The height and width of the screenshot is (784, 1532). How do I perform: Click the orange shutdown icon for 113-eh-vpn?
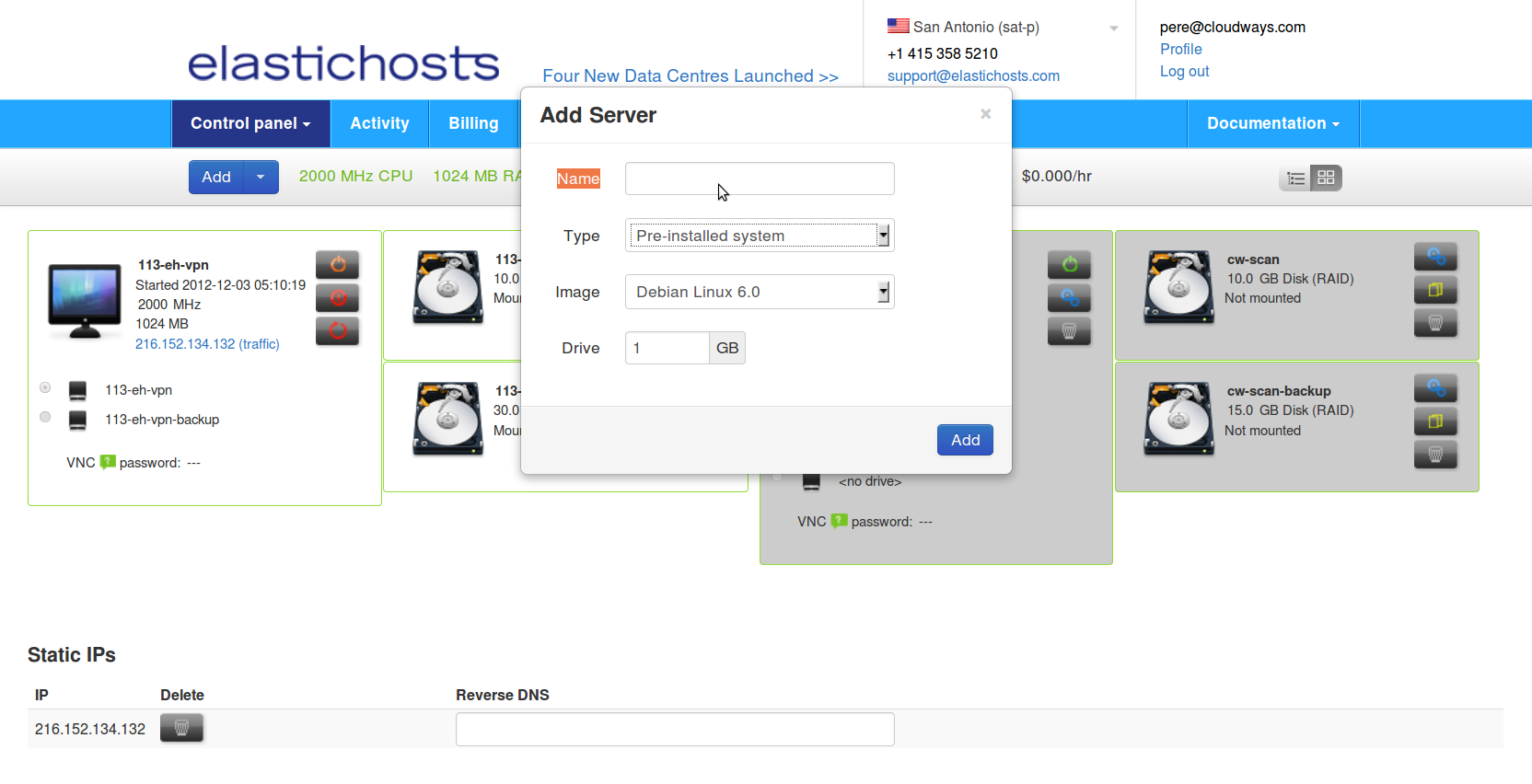pos(337,265)
